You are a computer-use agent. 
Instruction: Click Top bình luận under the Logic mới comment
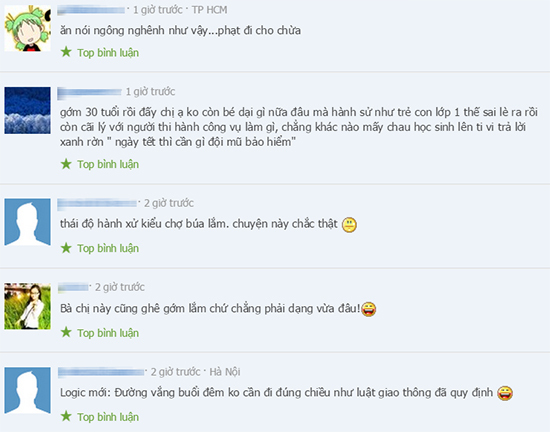tap(108, 417)
